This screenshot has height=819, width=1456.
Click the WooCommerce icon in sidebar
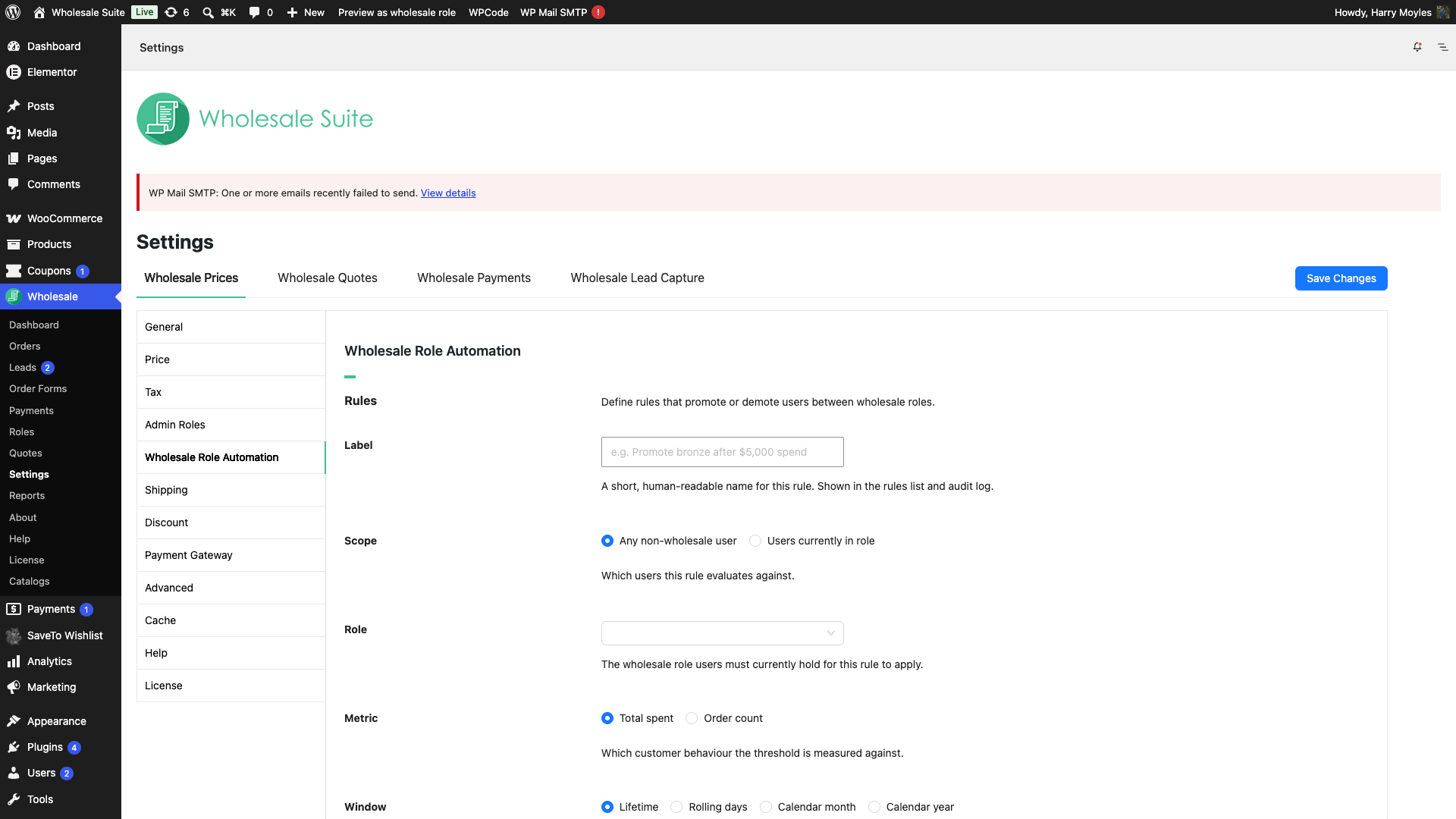[x=14, y=218]
